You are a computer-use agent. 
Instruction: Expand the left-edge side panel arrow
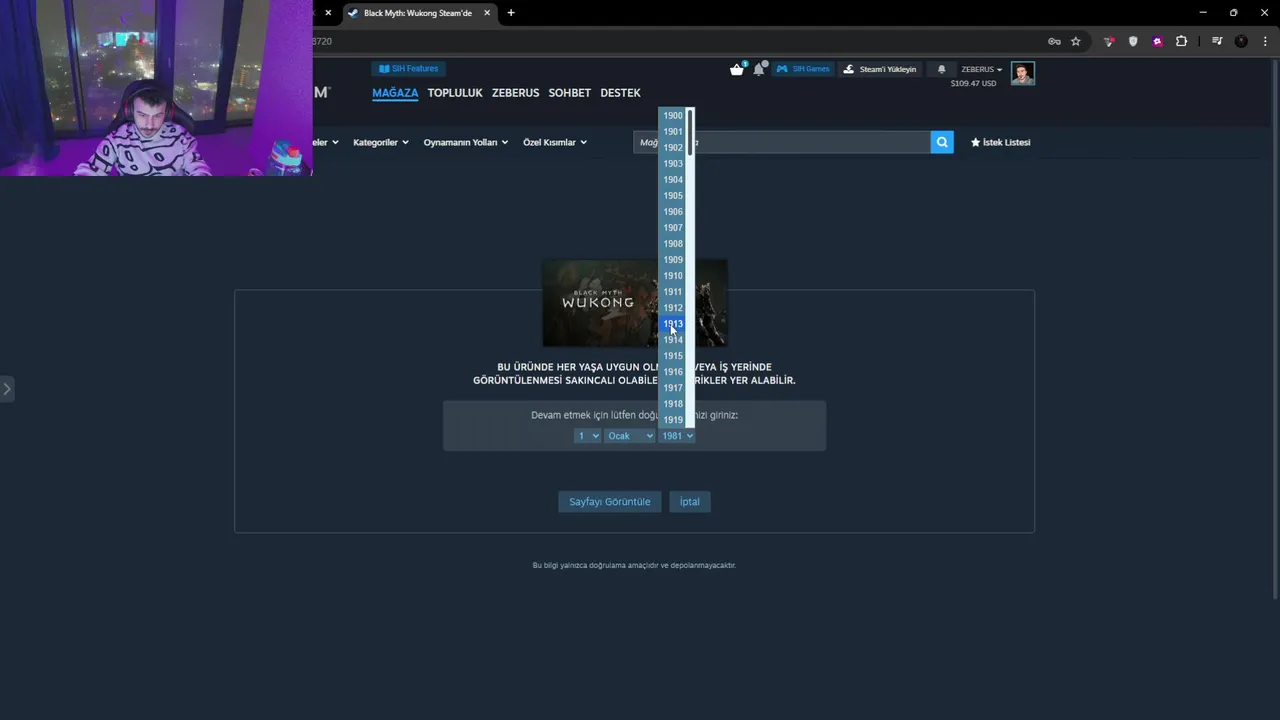(x=6, y=388)
